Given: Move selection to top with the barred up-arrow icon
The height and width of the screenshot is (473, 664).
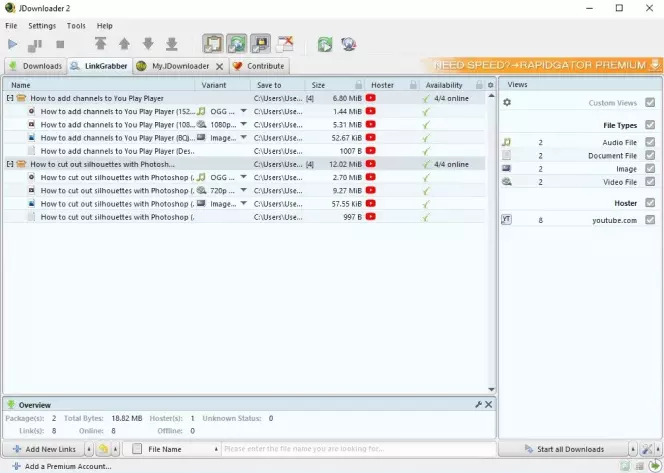Looking at the screenshot, I should tap(100, 44).
